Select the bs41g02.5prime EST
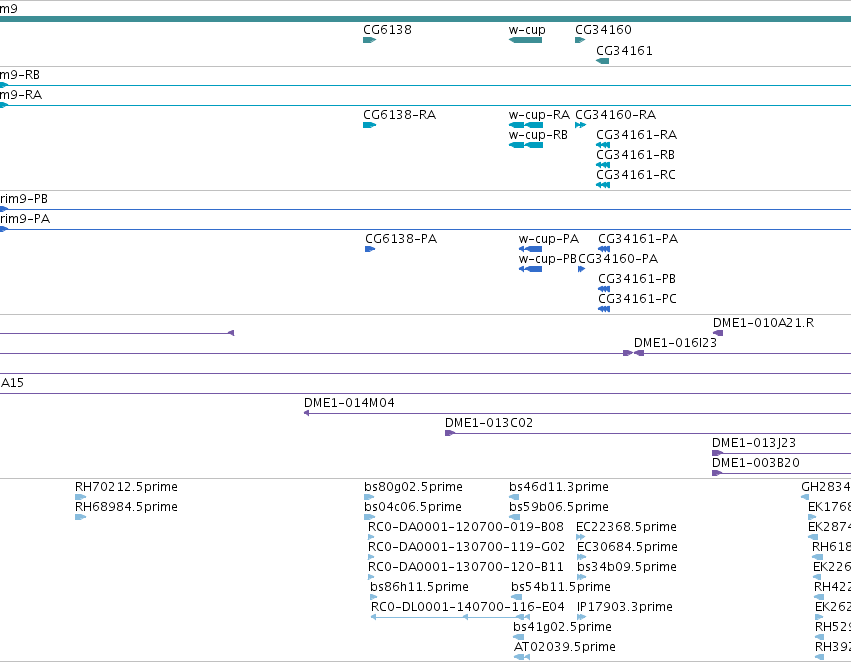Viewport: 851px width, 662px height. [518, 638]
